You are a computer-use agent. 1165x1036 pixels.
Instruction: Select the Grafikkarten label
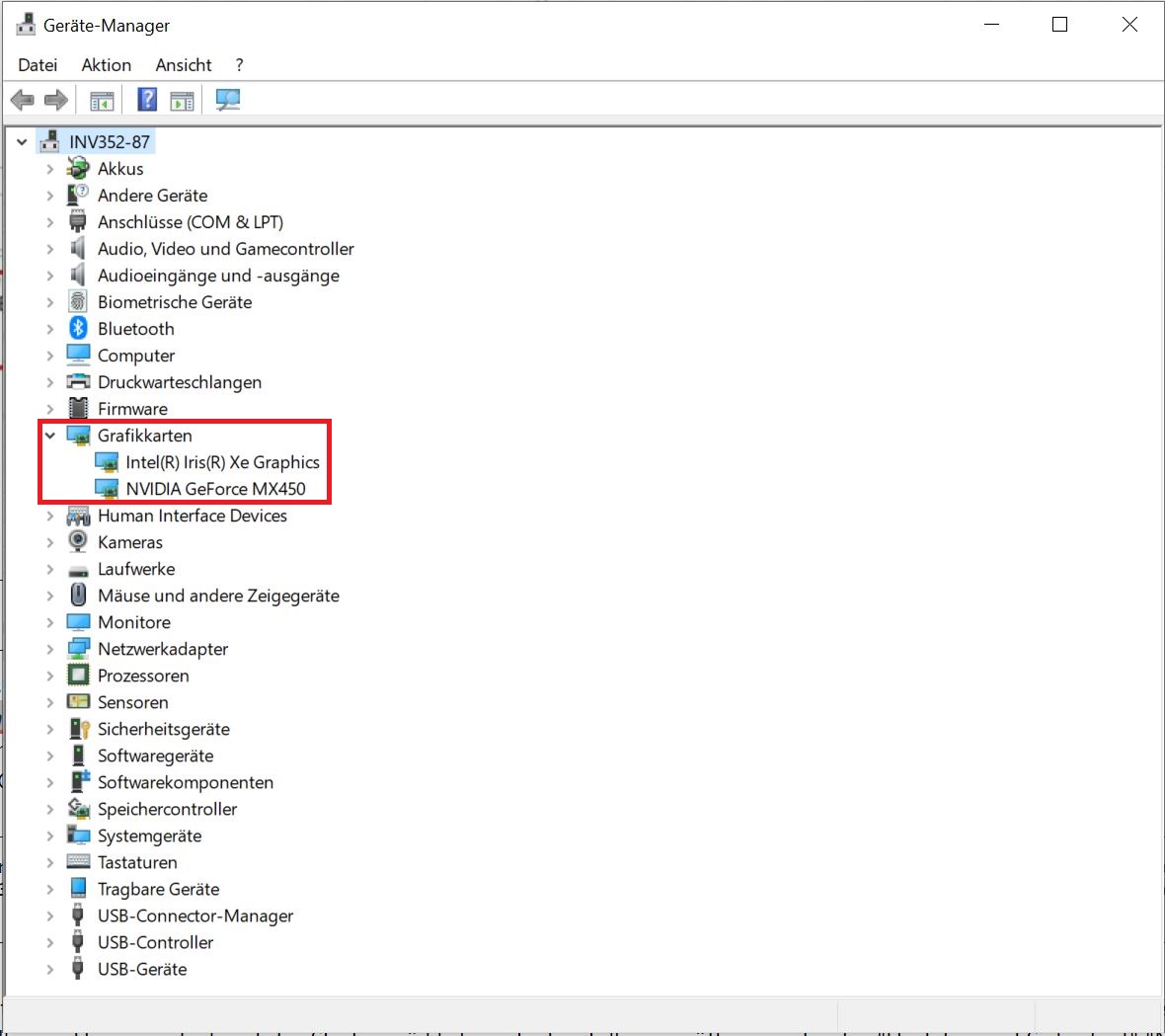(x=145, y=436)
